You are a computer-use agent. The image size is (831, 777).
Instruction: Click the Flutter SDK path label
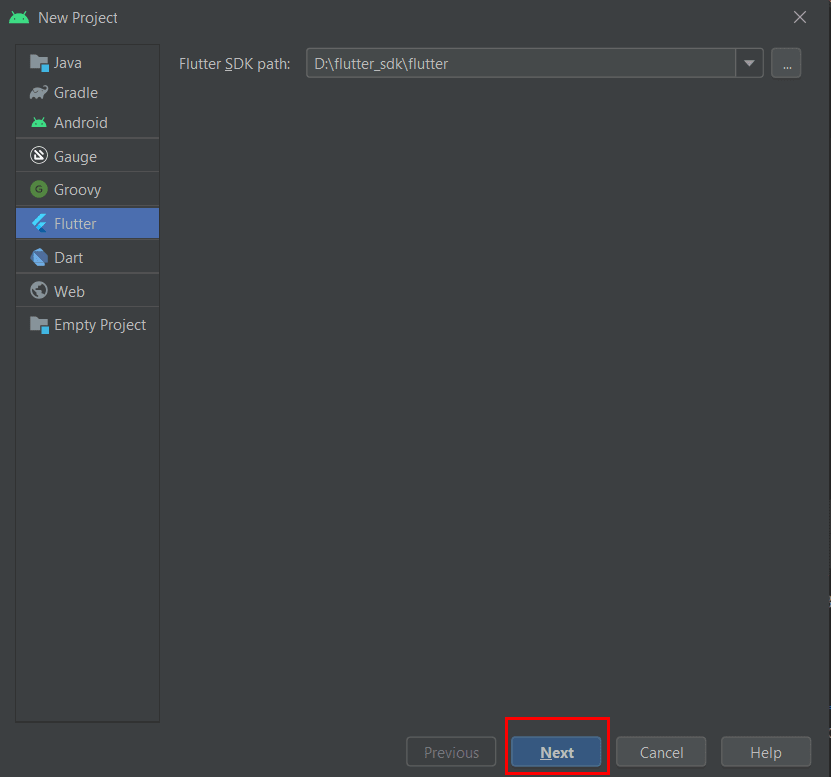[x=235, y=64]
